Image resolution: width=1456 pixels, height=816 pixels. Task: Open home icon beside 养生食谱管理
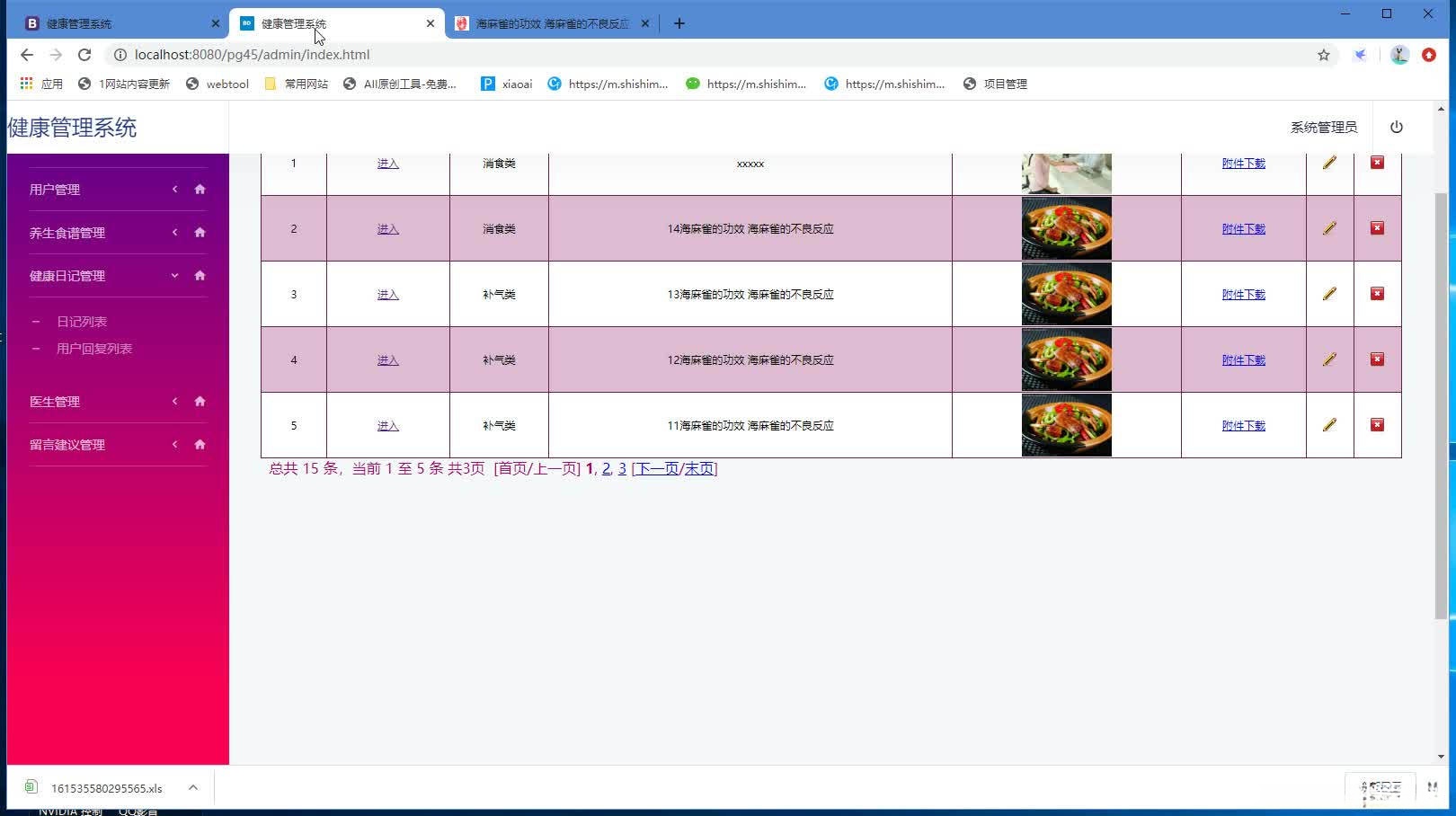pyautogui.click(x=200, y=233)
